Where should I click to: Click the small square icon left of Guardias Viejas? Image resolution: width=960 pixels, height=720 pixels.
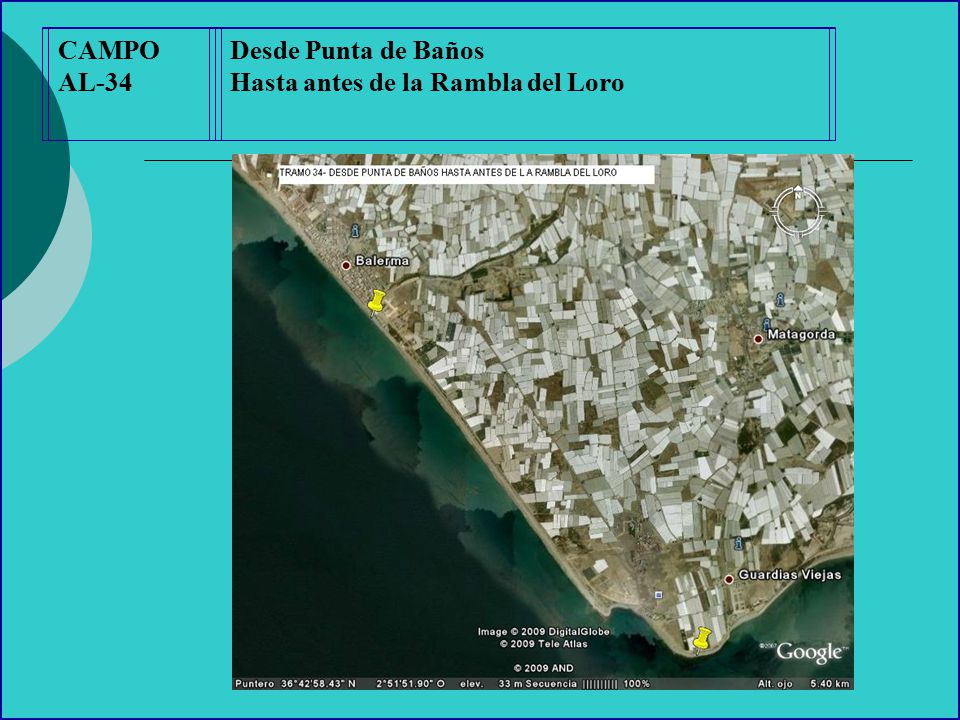point(659,594)
